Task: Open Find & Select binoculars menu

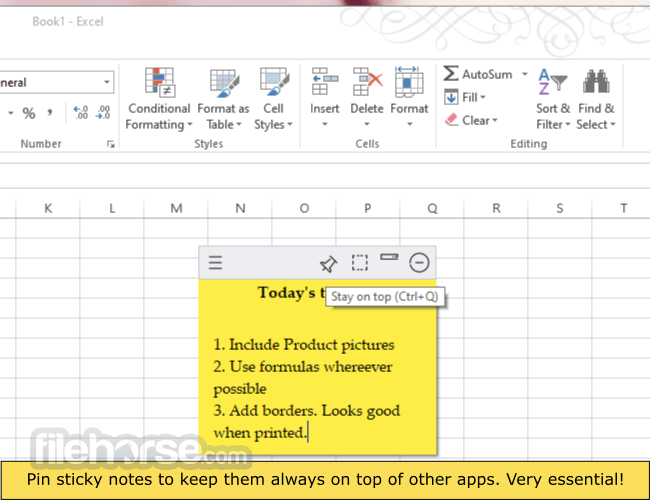Action: pos(596,100)
